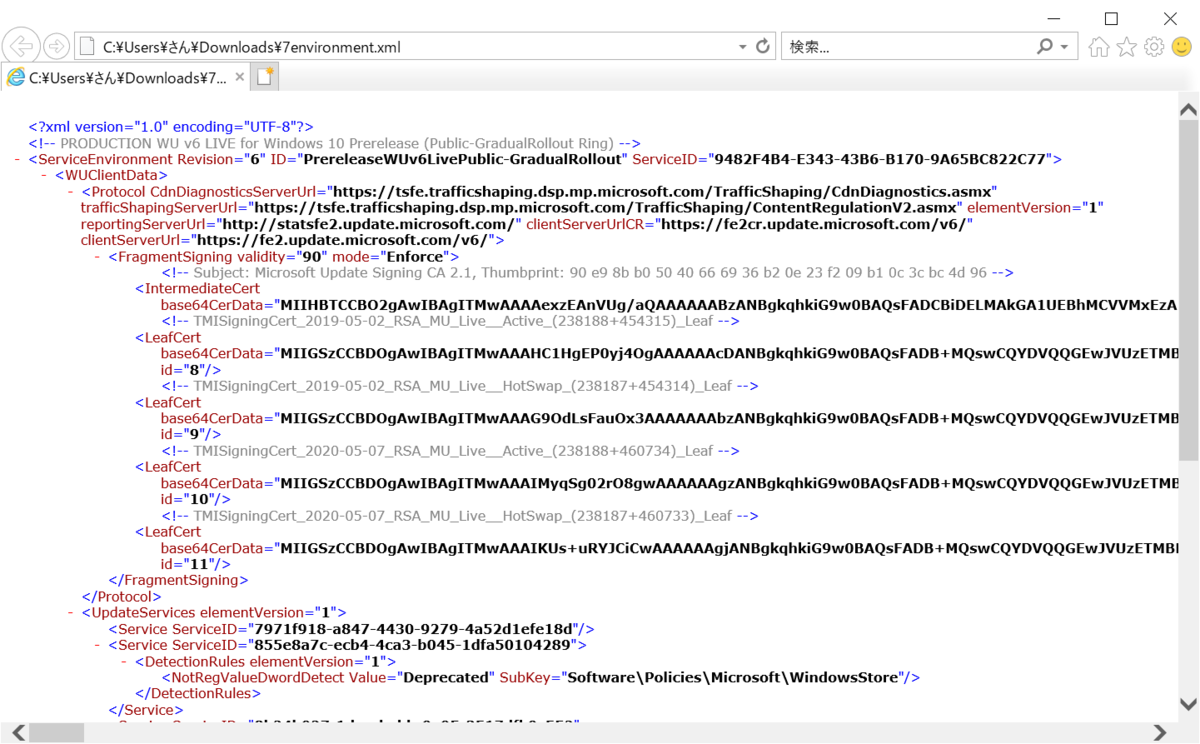Image resolution: width=1200 pixels, height=744 pixels.
Task: Collapse the WUClientData node
Action: coord(45,175)
